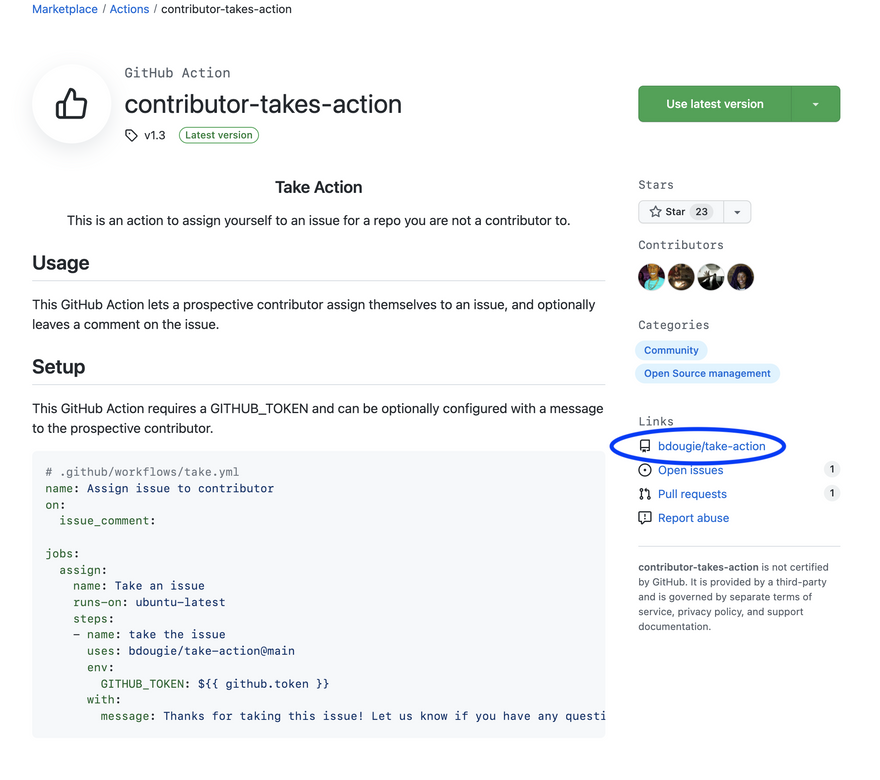Select the Open Source management category tag

(707, 374)
